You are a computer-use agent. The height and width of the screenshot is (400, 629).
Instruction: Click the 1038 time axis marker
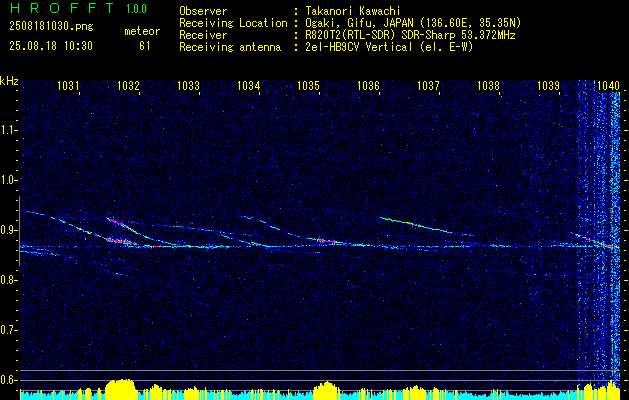[x=489, y=85]
